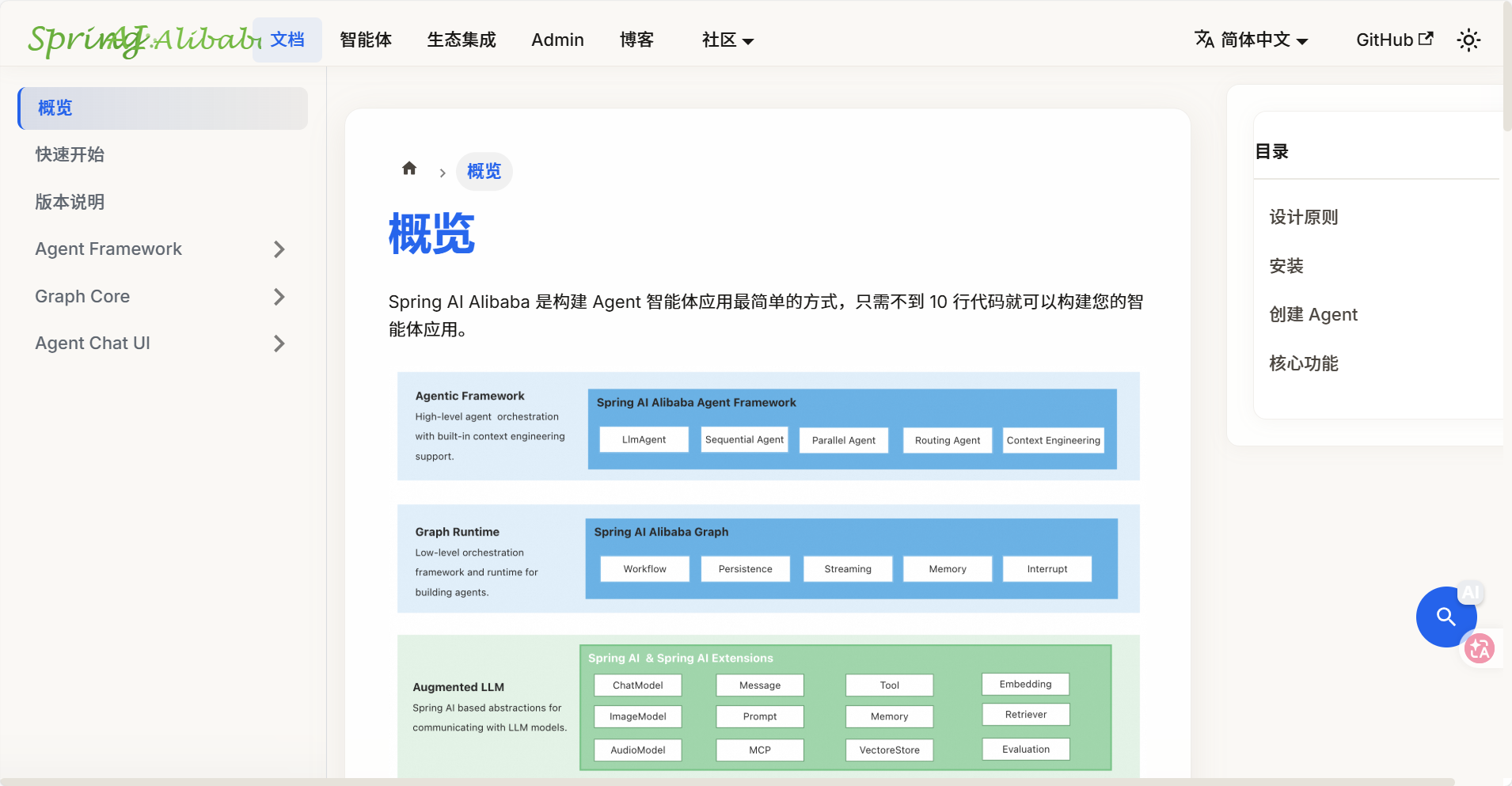Image resolution: width=1512 pixels, height=786 pixels.
Task: Open the GitHub external link
Action: click(1394, 40)
